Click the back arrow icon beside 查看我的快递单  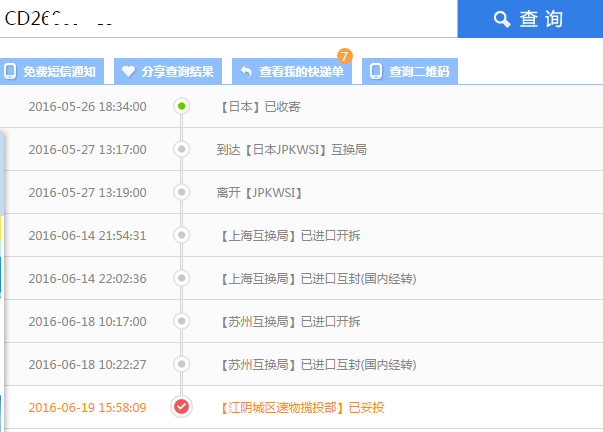246,72
